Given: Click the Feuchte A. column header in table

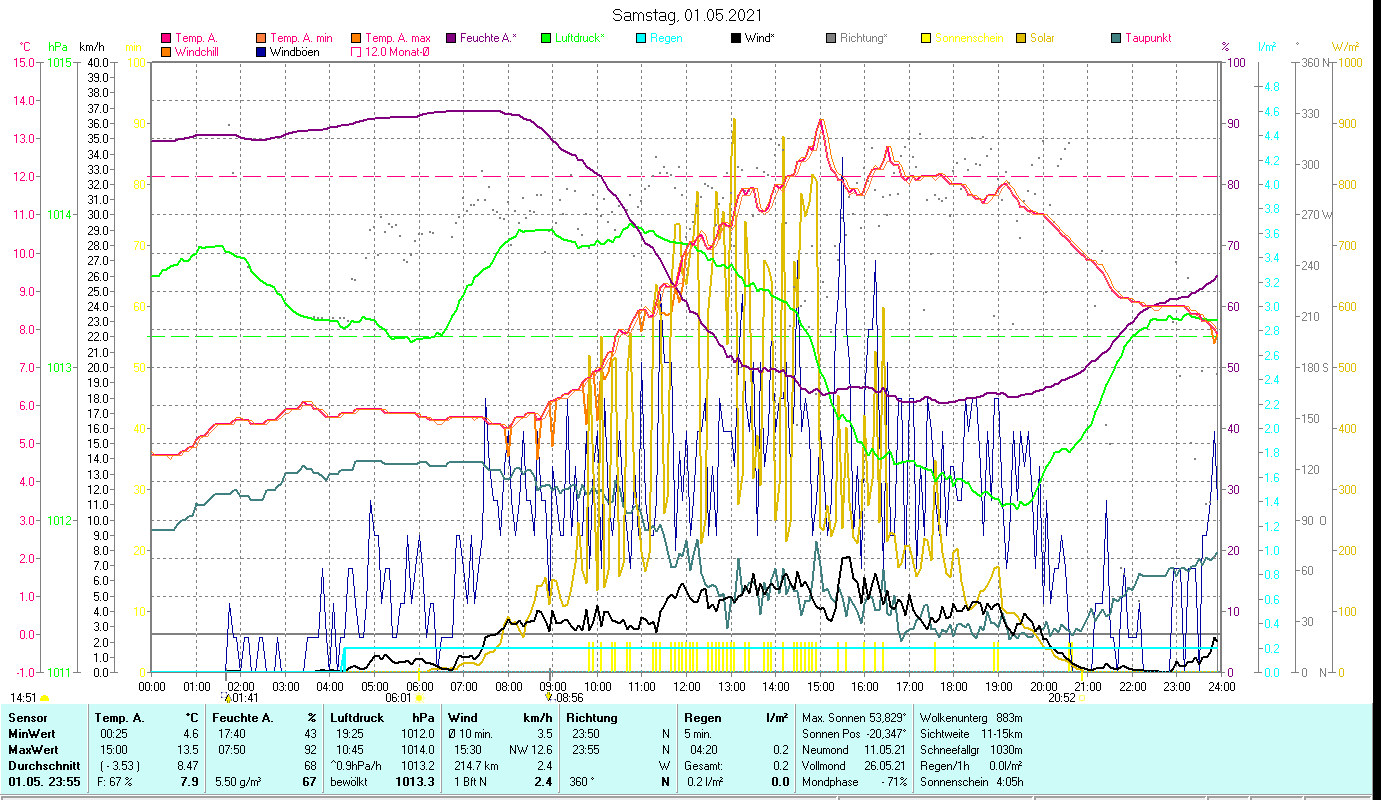Looking at the screenshot, I should click(x=244, y=717).
